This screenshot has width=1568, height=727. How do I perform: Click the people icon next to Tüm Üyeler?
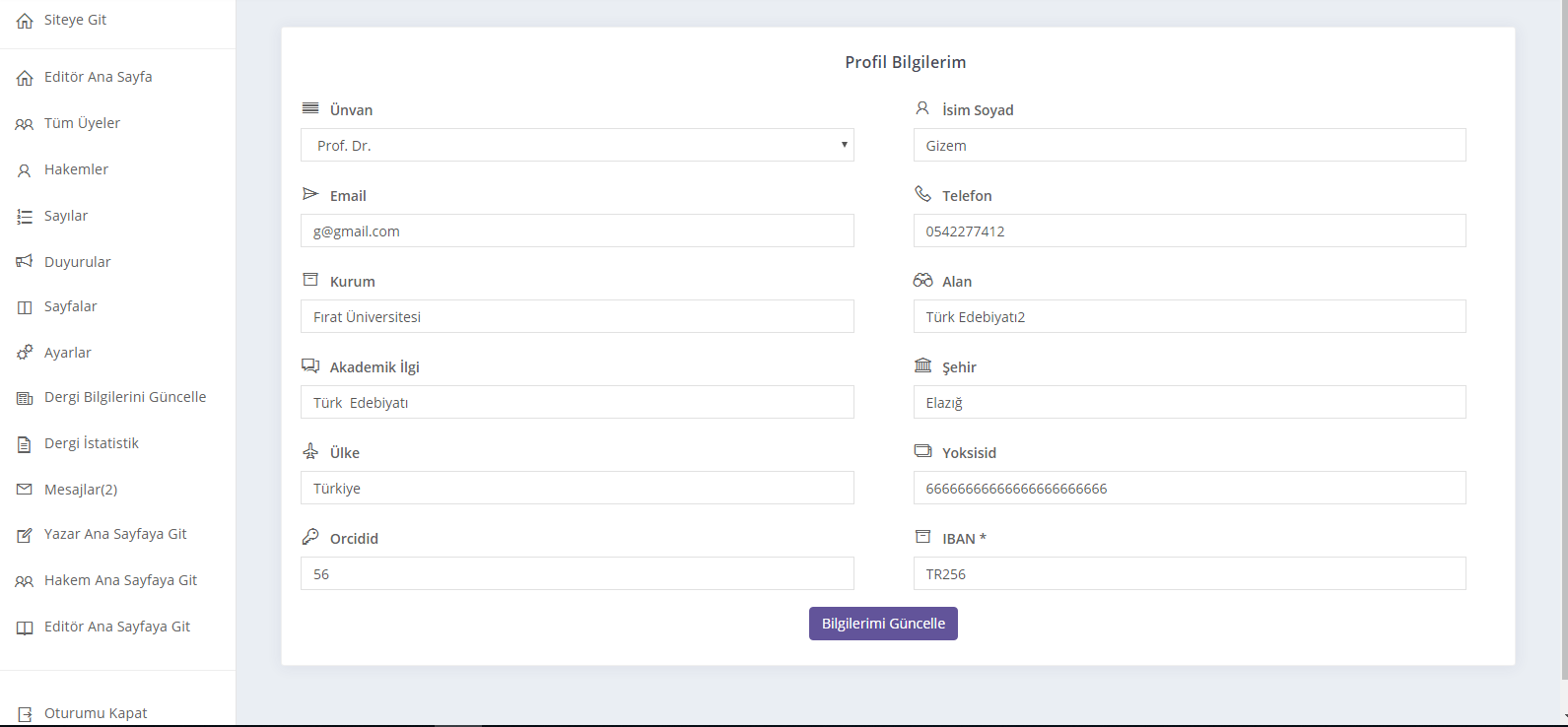[x=25, y=124]
